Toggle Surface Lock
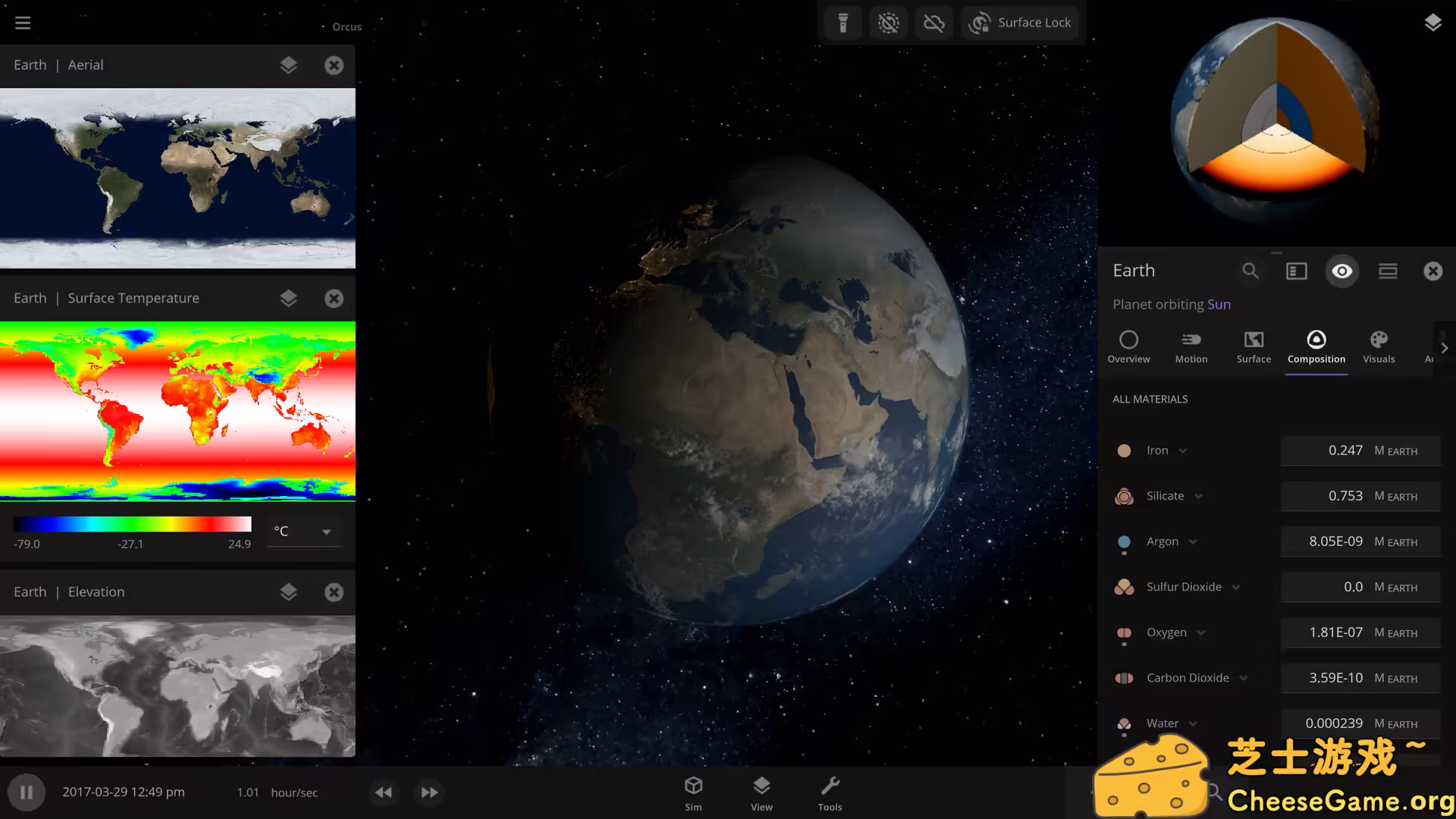The width and height of the screenshot is (1456, 819). pos(1020,23)
